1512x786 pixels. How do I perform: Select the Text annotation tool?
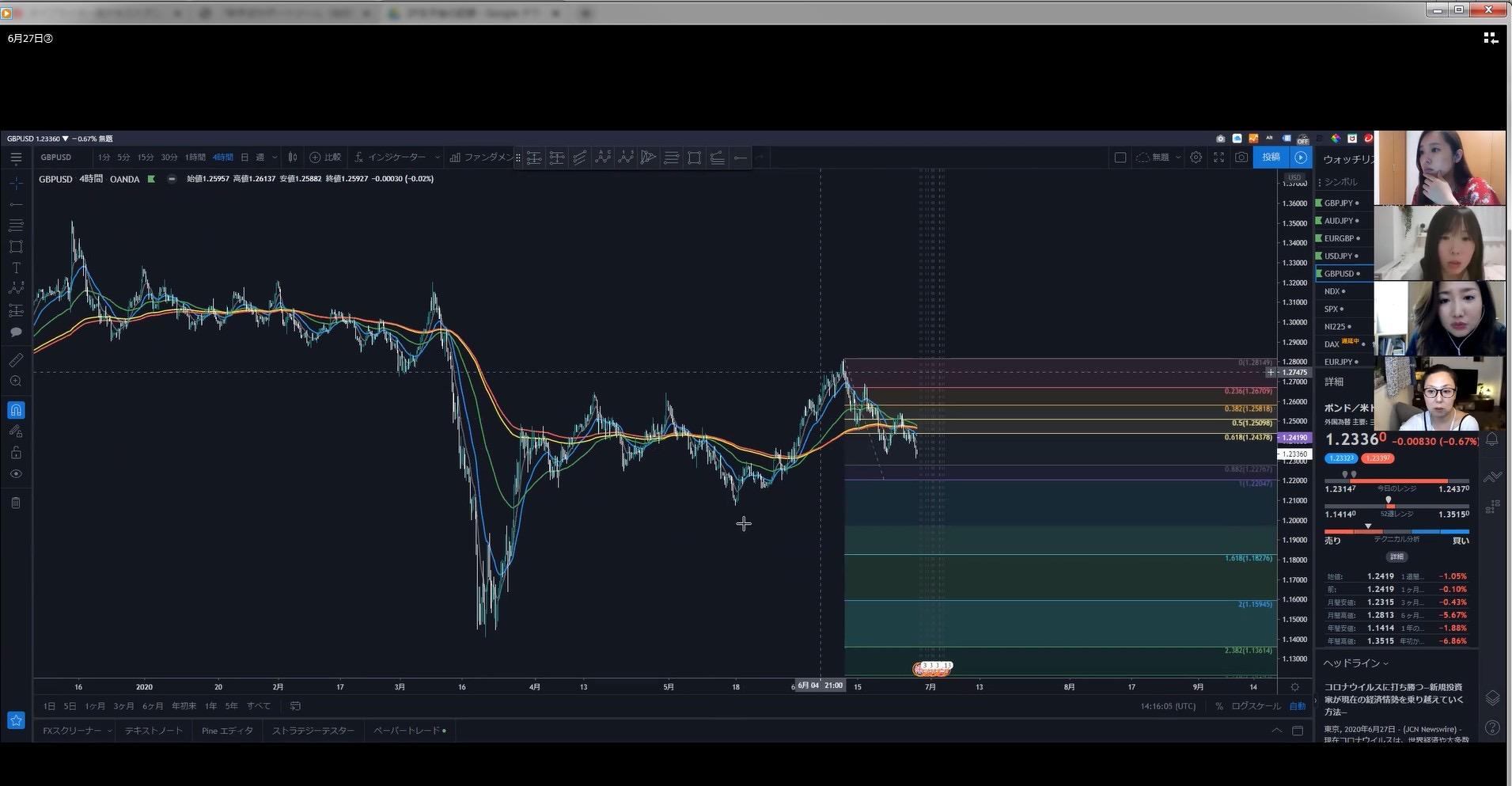tap(16, 268)
